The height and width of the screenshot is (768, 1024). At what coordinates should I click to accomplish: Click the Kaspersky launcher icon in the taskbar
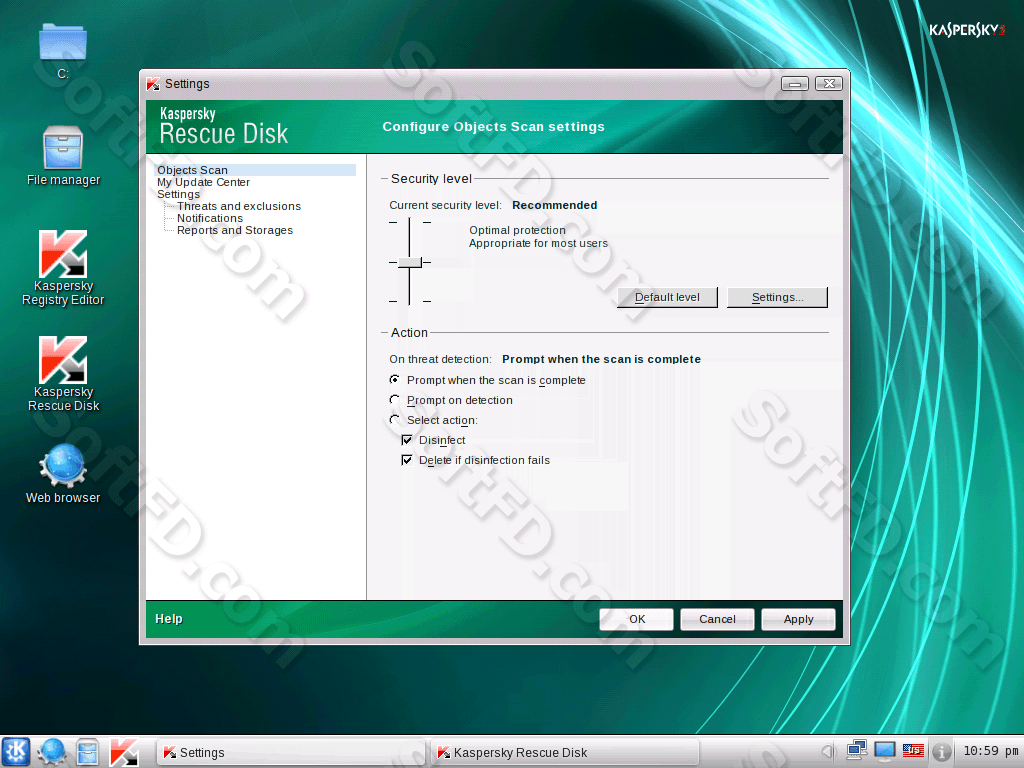click(123, 752)
